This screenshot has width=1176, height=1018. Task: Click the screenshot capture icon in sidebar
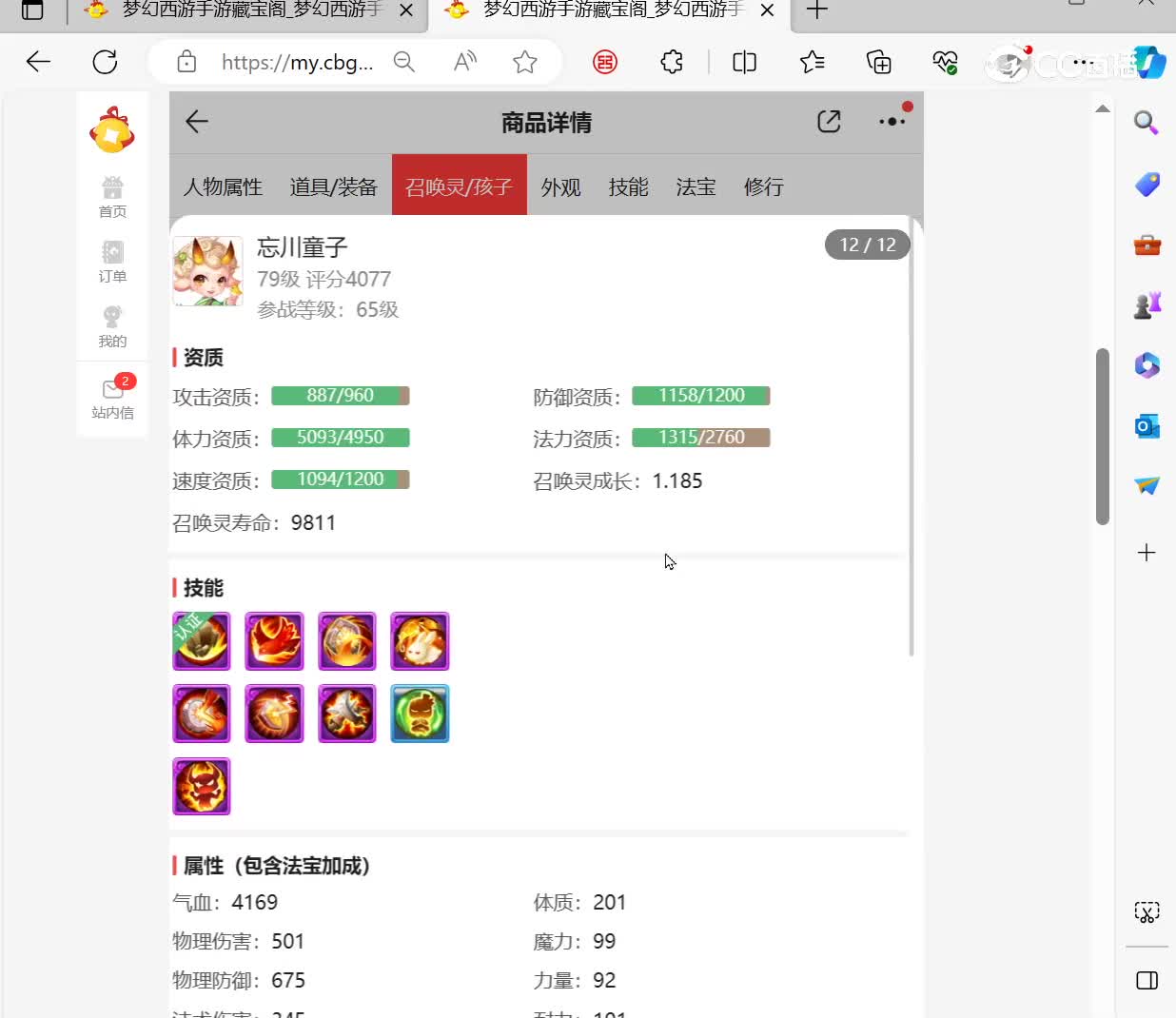[1147, 912]
